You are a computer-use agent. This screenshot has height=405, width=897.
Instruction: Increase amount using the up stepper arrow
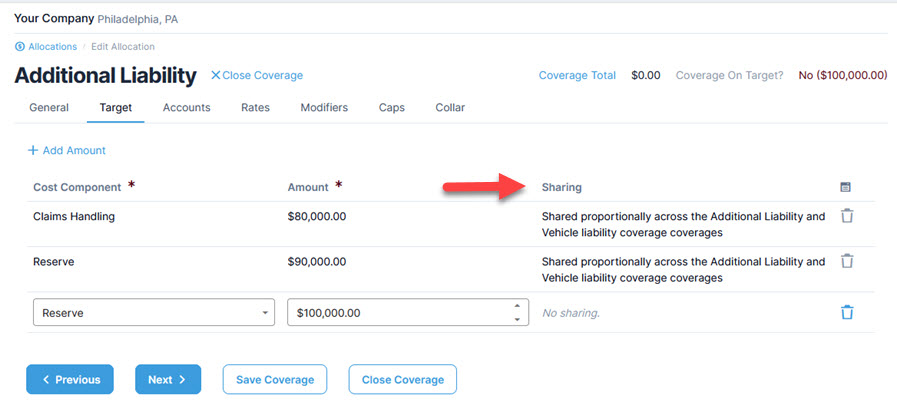click(x=516, y=307)
